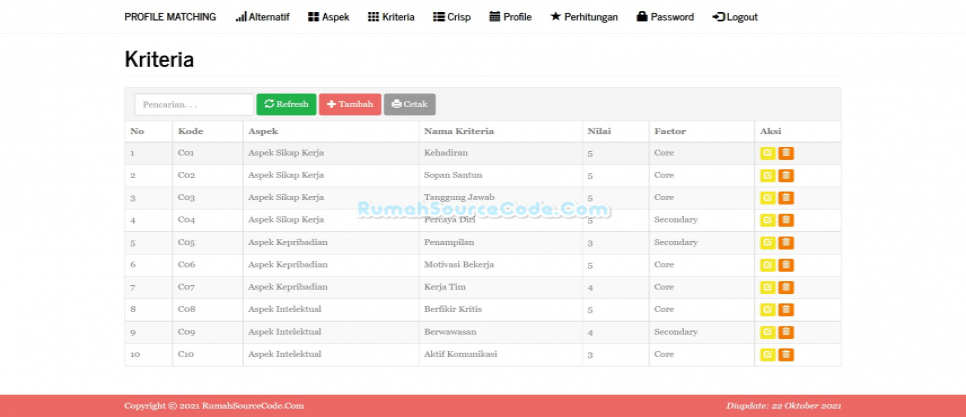Edit the Kehadiran row
The width and height of the screenshot is (966, 417).
[768, 153]
